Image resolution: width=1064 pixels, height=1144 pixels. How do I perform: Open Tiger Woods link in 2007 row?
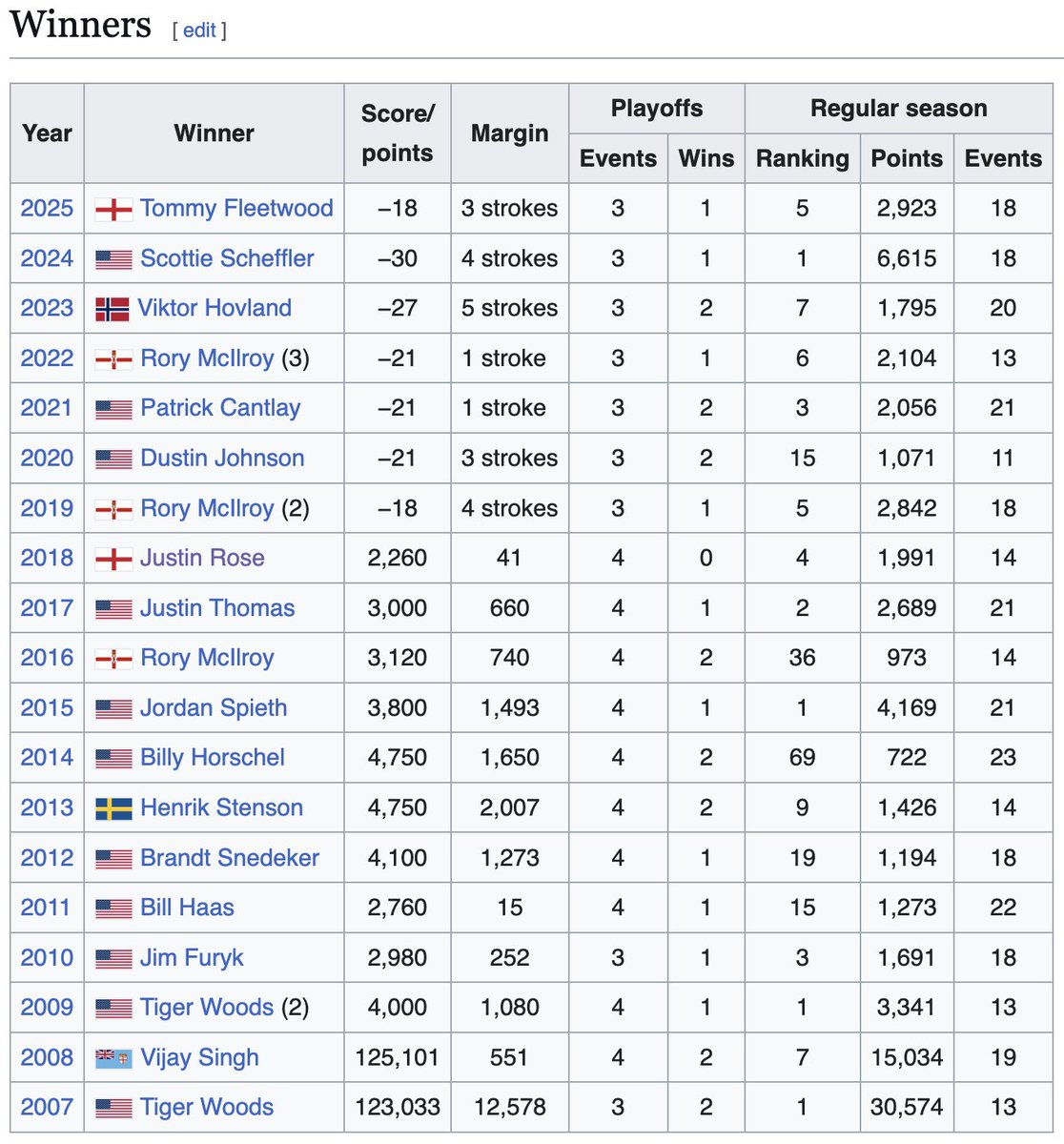[x=207, y=1108]
